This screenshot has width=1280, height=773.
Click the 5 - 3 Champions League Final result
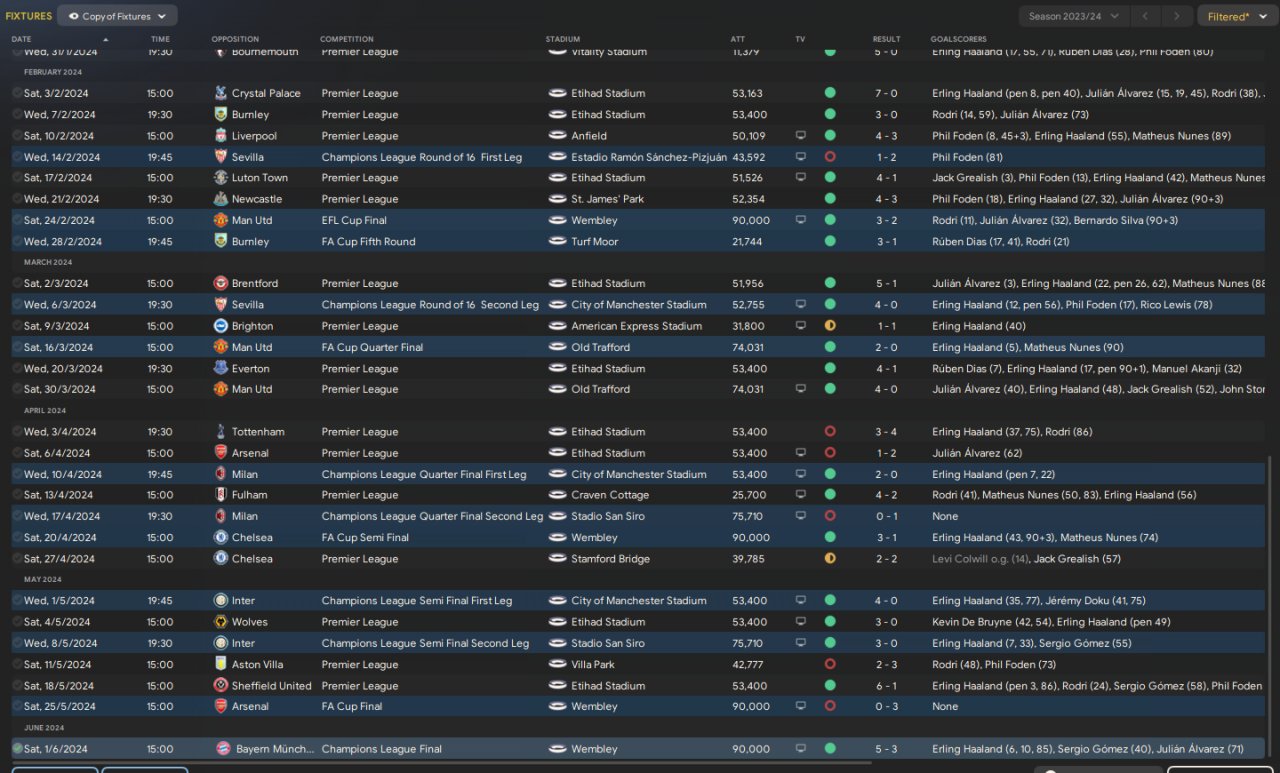[x=886, y=749]
